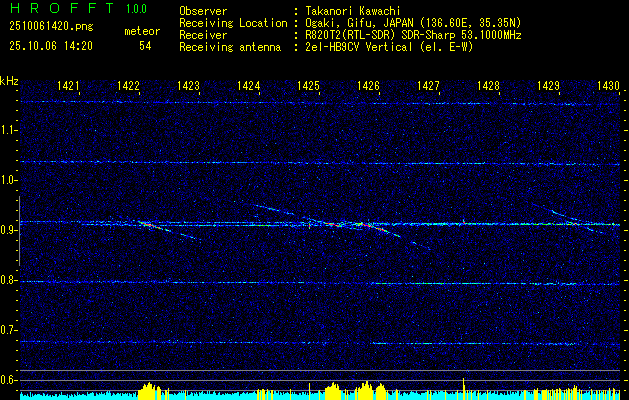Click the 1.1 frequency axis label
The image size is (629, 400).
10,130
